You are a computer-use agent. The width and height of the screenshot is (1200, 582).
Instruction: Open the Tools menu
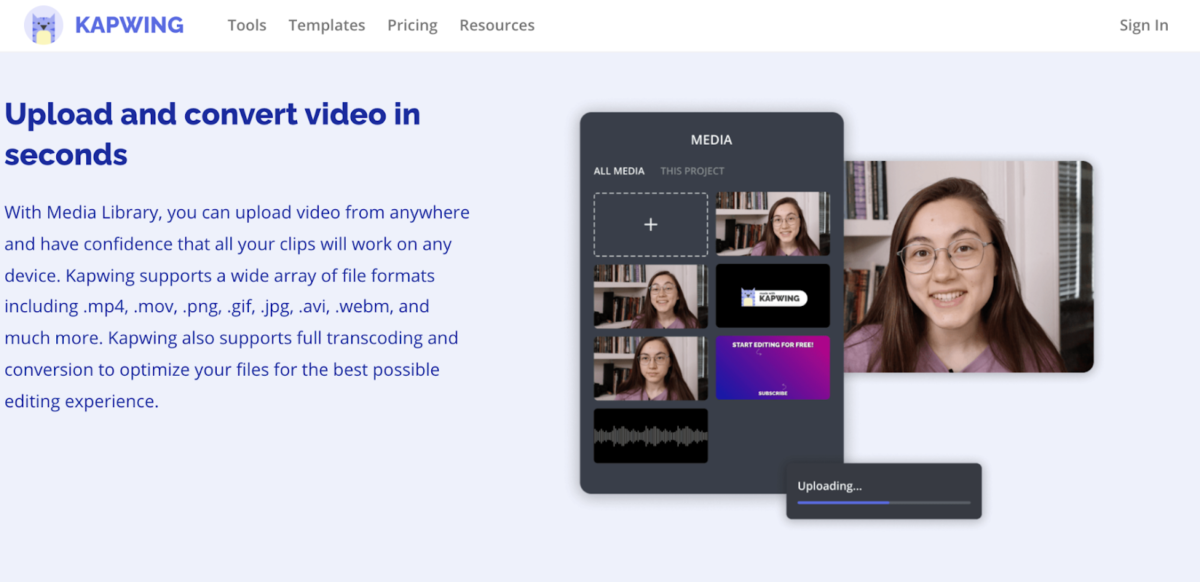[x=247, y=25]
